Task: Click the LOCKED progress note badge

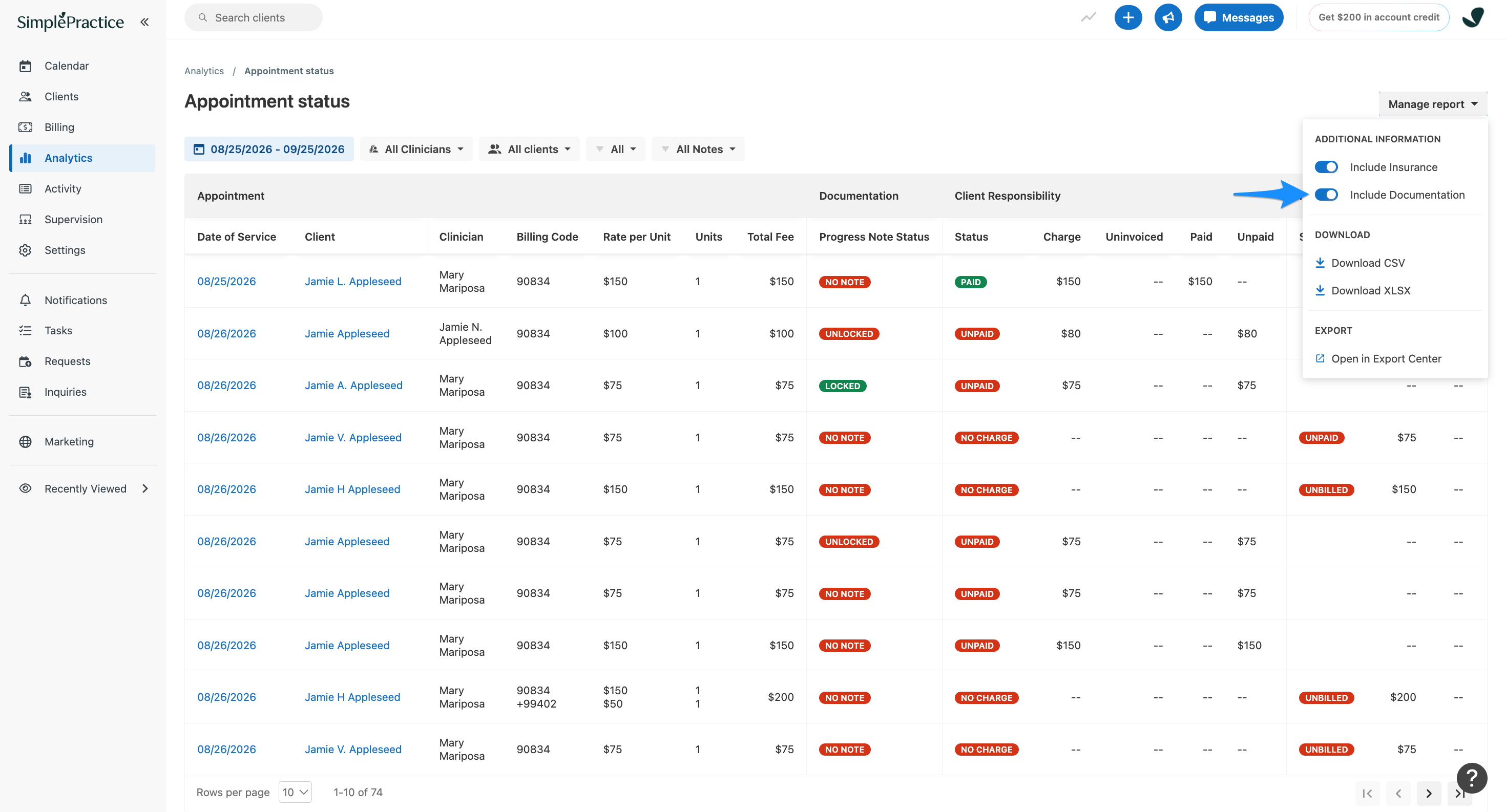Action: [843, 386]
